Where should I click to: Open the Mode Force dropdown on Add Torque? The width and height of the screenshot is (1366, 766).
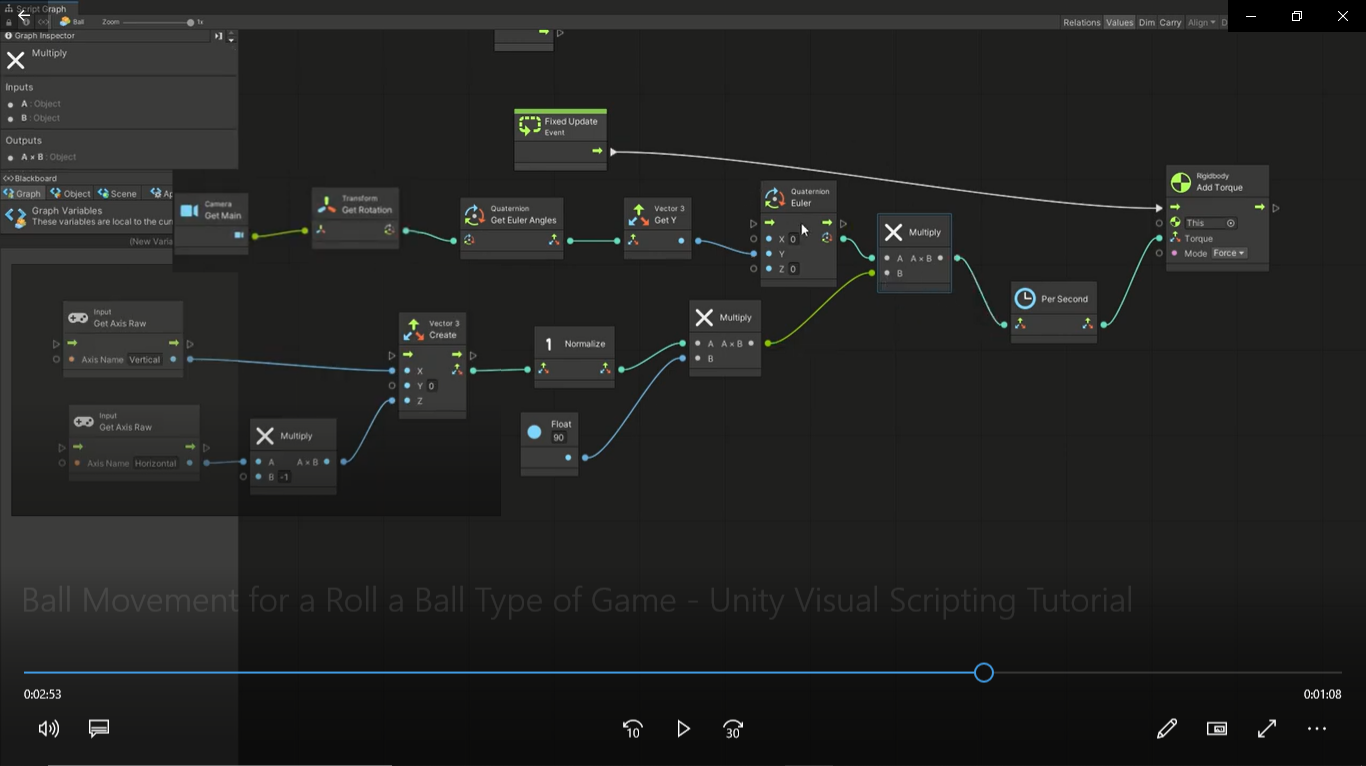click(x=1229, y=253)
